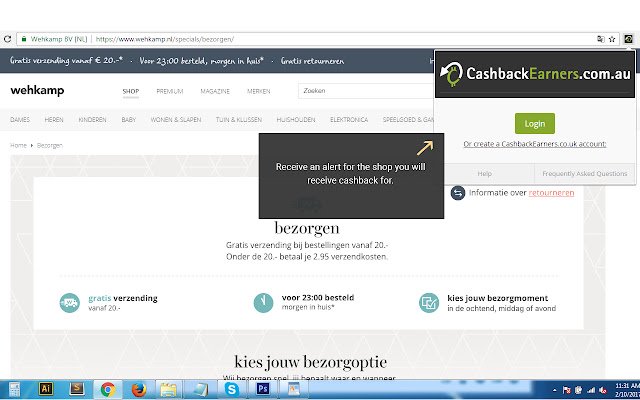Open Frequently Asked Questions in the popup
The width and height of the screenshot is (640, 400).
pyautogui.click(x=584, y=173)
